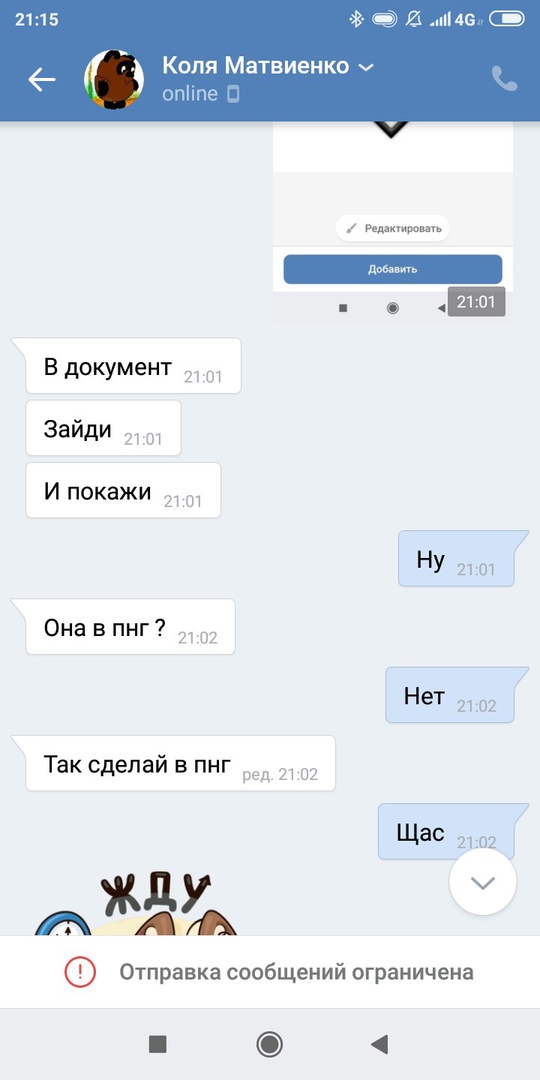Tap the mobile device icon beside online

click(233, 94)
